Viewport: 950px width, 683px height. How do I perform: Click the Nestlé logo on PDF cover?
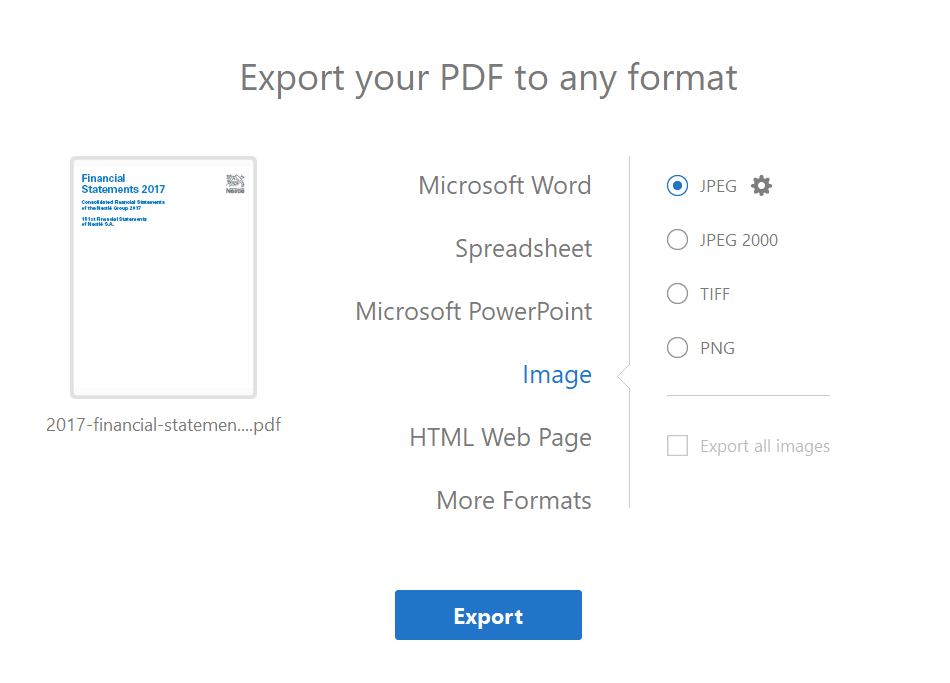click(235, 183)
